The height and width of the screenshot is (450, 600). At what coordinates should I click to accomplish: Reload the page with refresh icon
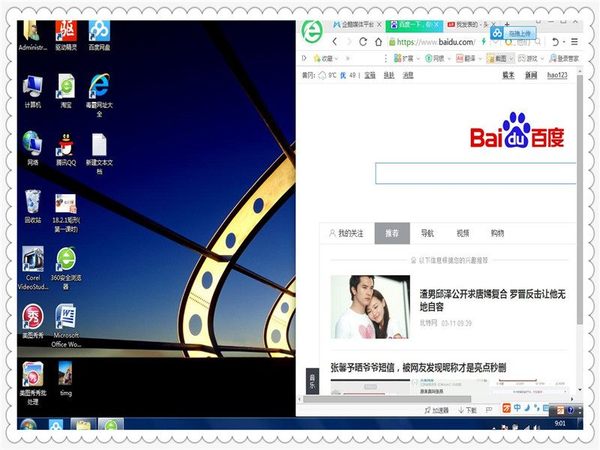pyautogui.click(x=363, y=42)
